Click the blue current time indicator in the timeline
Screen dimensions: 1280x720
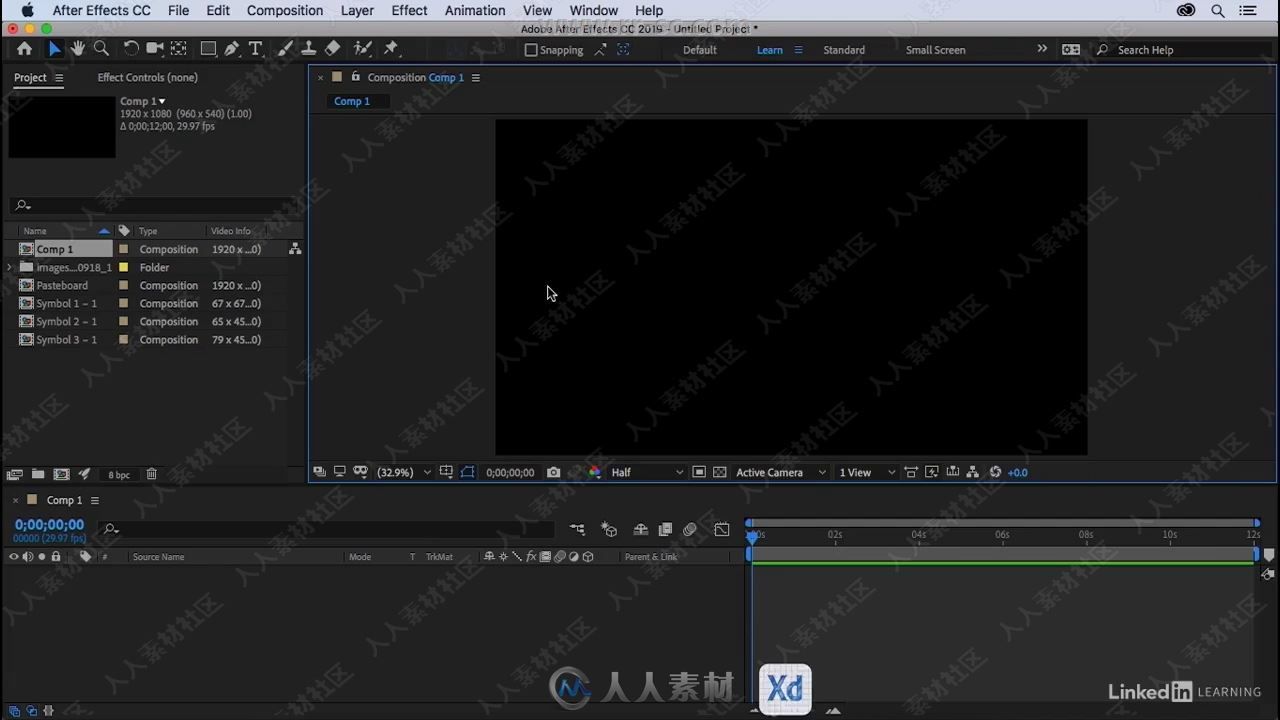pos(752,536)
